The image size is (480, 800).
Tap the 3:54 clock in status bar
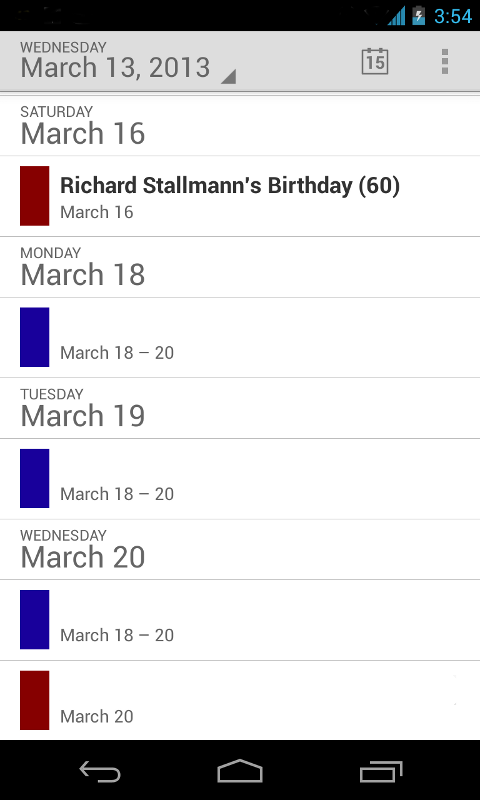453,16
